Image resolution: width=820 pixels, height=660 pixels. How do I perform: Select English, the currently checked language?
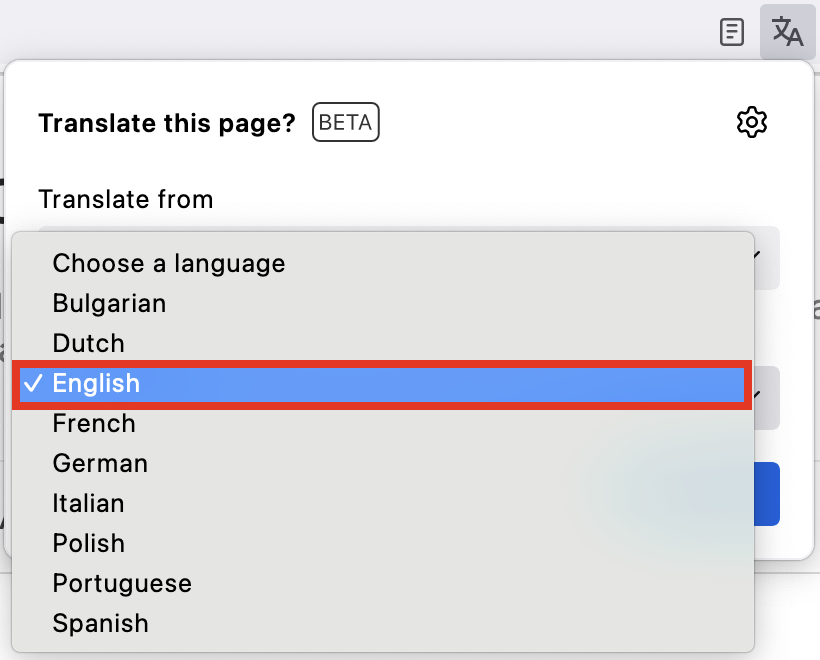pyautogui.click(x=97, y=383)
